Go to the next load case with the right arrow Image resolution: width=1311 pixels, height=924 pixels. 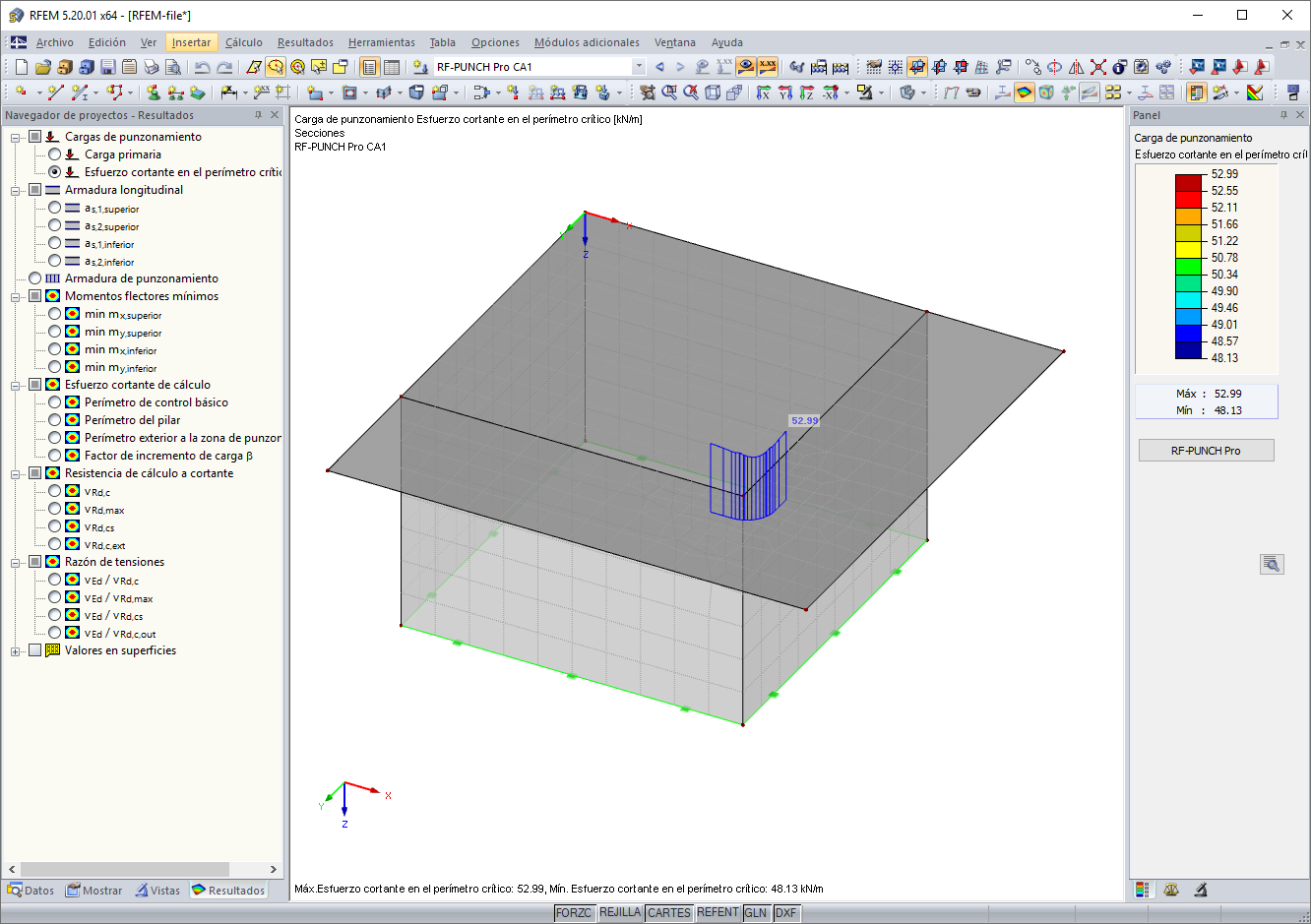pyautogui.click(x=680, y=67)
